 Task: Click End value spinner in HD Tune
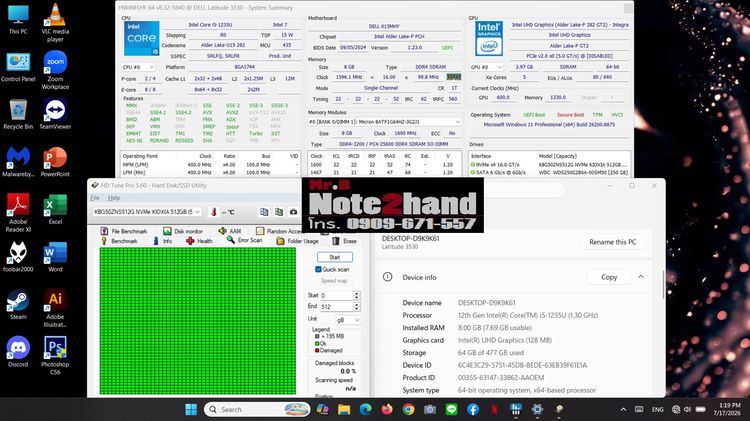(356, 306)
